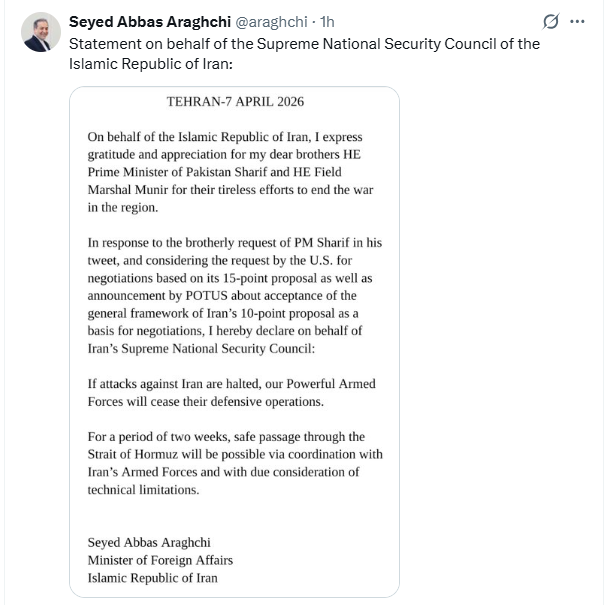Click the Grok icon on the post
Viewport: 611px width, 605px height.
pyautogui.click(x=548, y=22)
